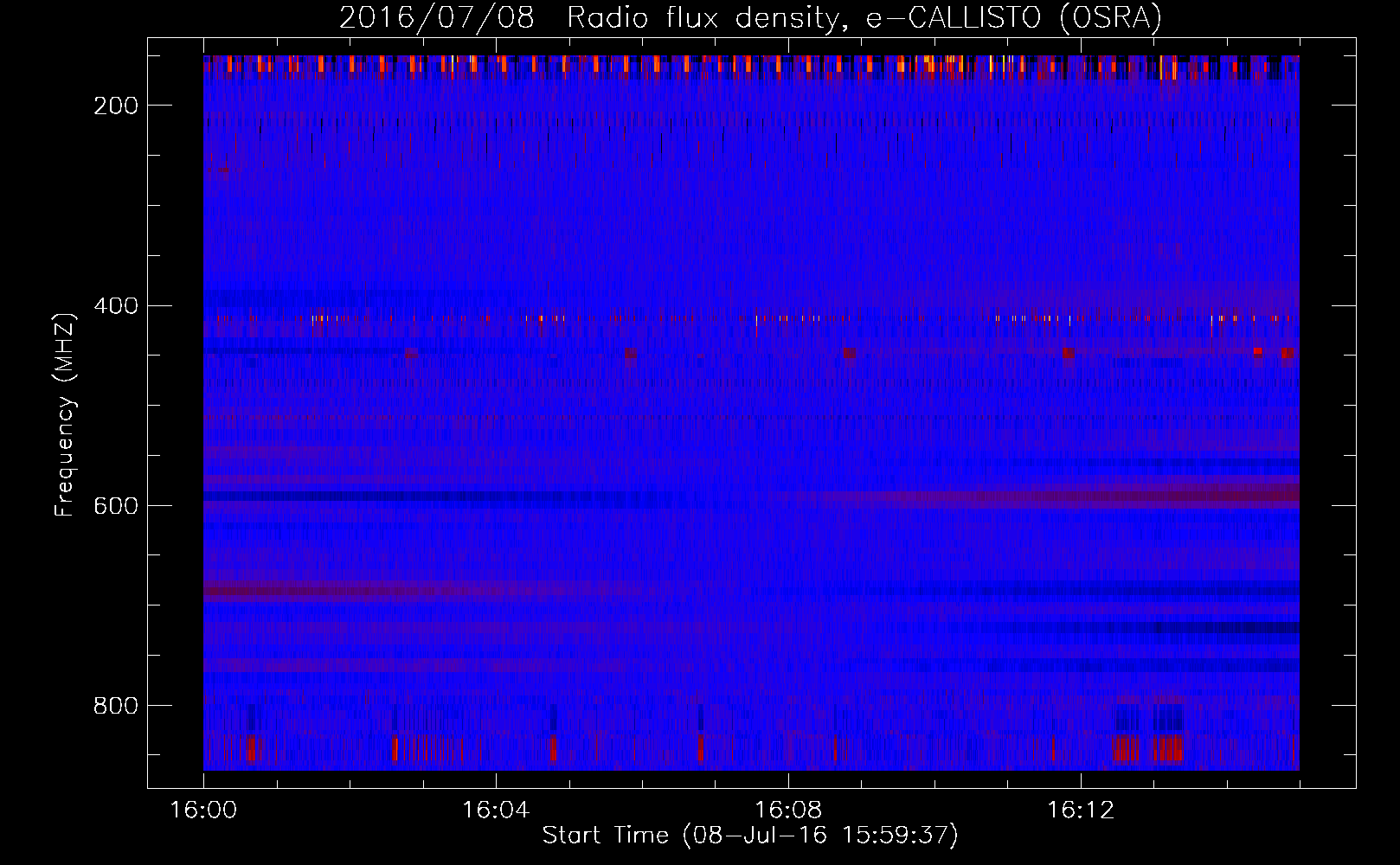Image resolution: width=1400 pixels, height=865 pixels.
Task: Click inside the radio spectrogram plot area
Action: click(x=751, y=413)
